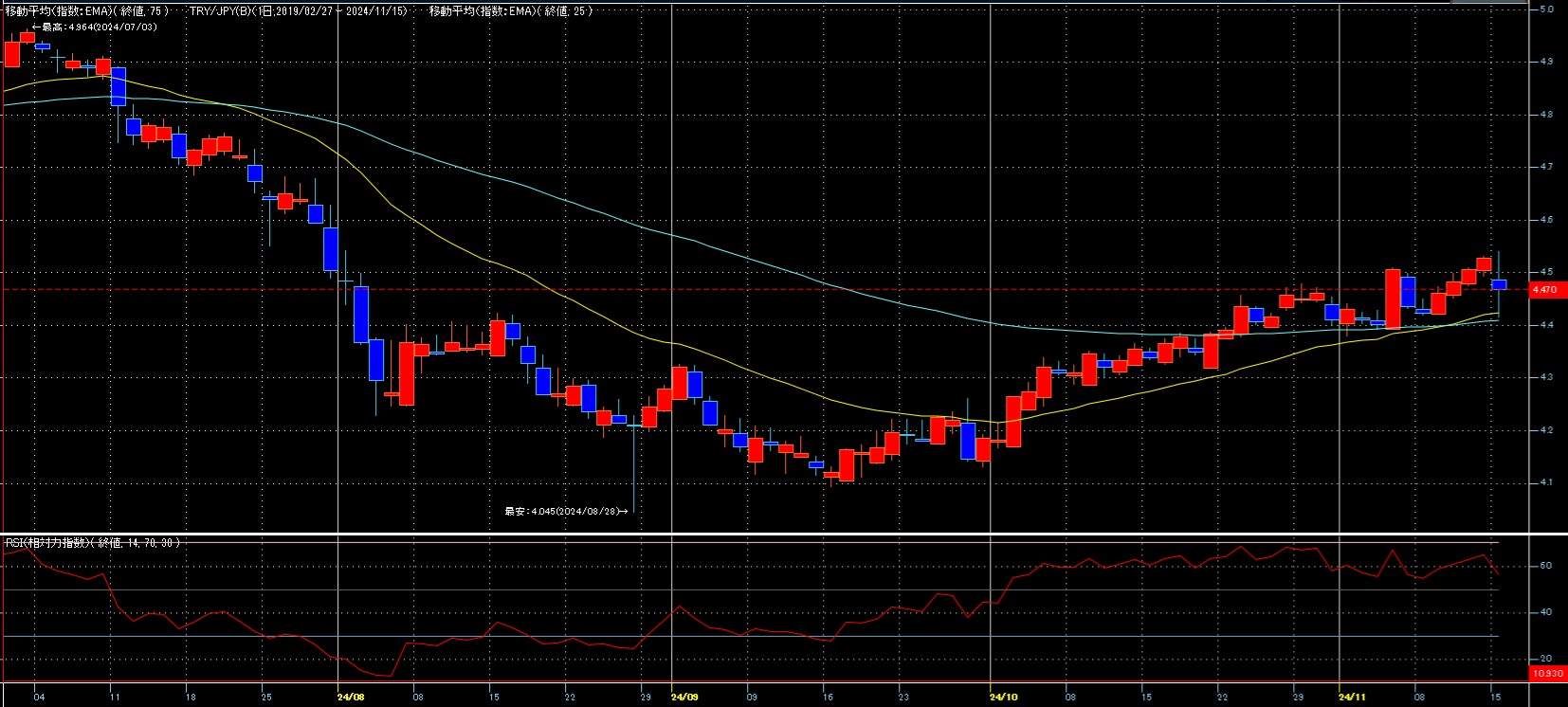
Task: Select the TRY/JPY(B) daily chart title
Action: coord(299,11)
